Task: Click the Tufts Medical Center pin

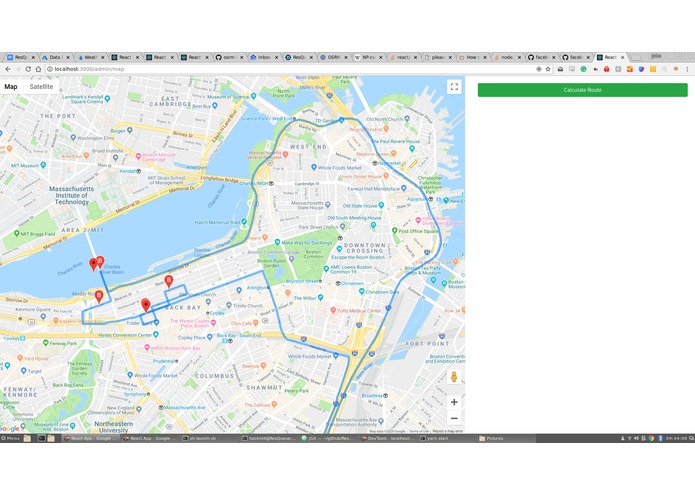Action: tap(333, 311)
